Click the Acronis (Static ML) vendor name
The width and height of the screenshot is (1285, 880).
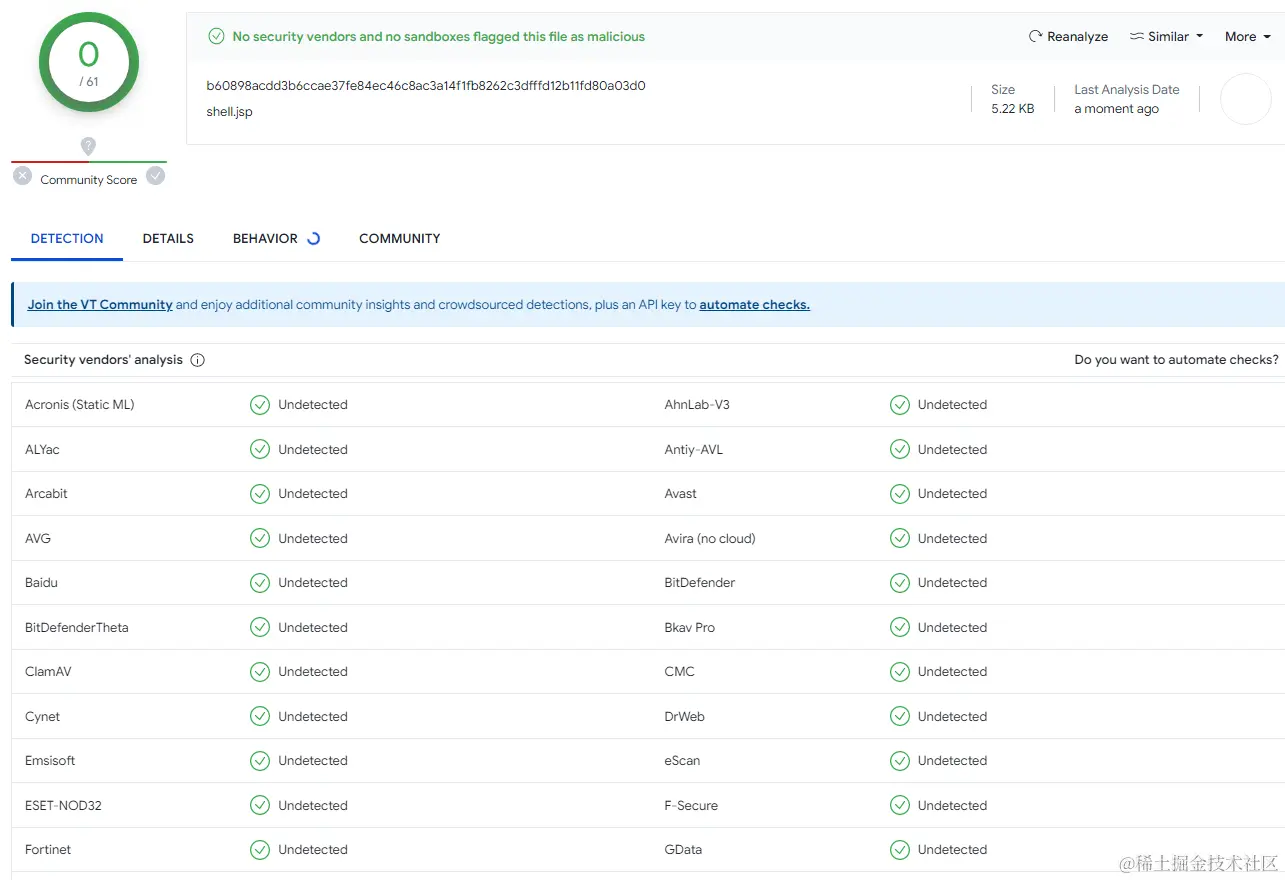click(x=80, y=405)
